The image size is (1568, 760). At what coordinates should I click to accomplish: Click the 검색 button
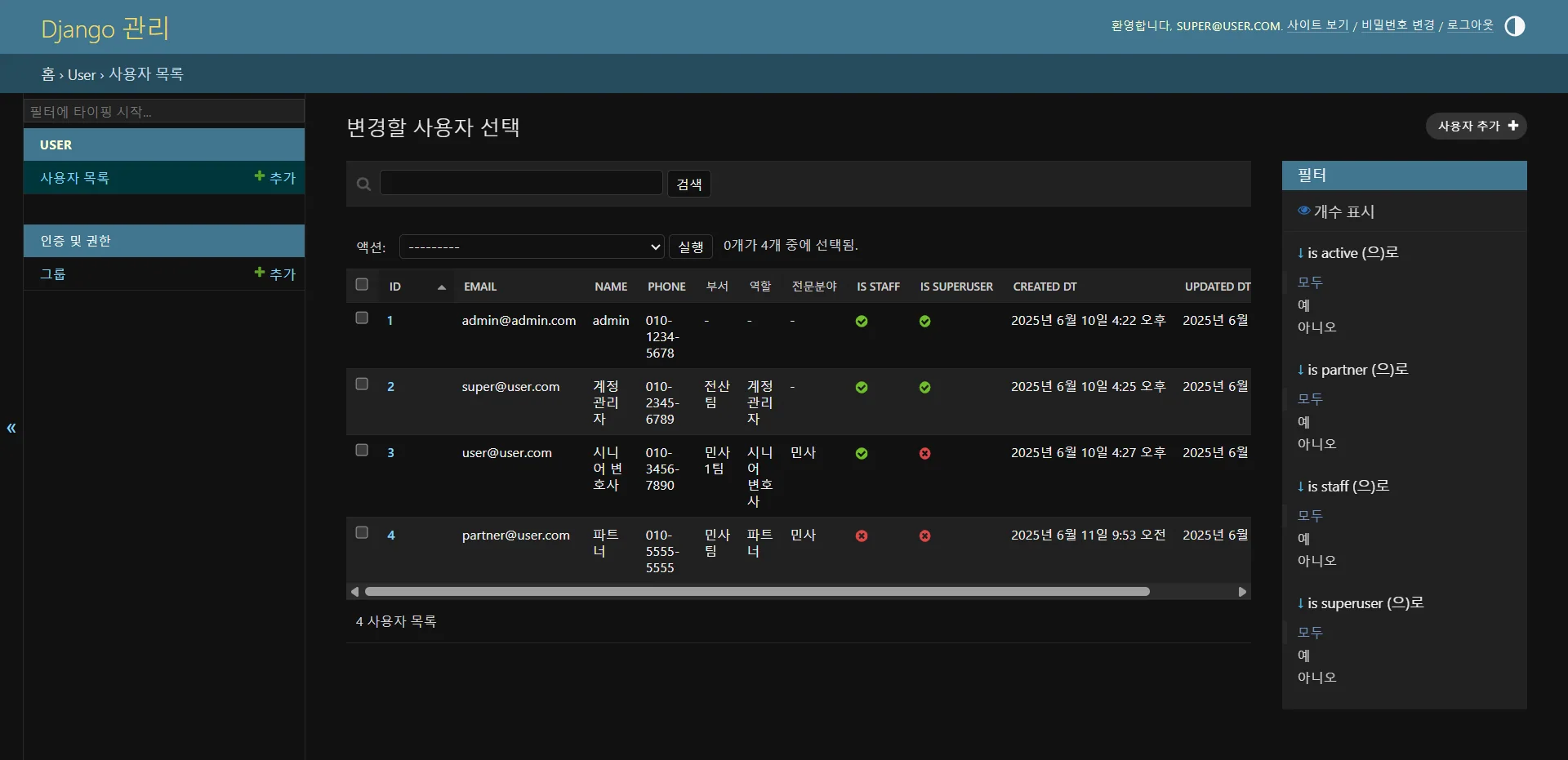(689, 184)
